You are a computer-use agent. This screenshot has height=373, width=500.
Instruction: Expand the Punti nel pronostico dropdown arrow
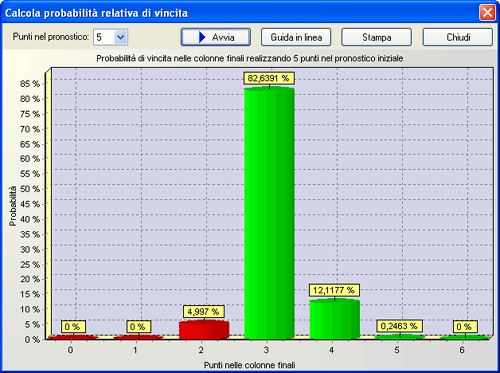(x=120, y=37)
